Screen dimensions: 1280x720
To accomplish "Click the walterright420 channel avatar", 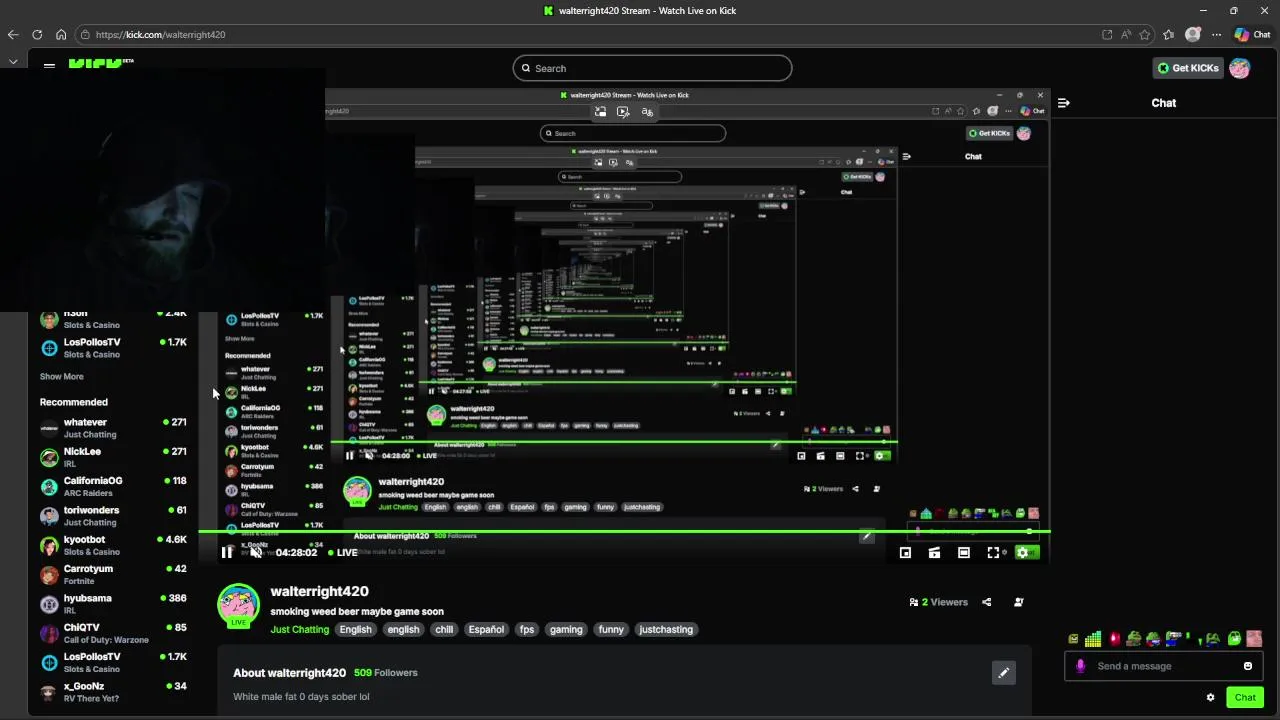I will (238, 606).
